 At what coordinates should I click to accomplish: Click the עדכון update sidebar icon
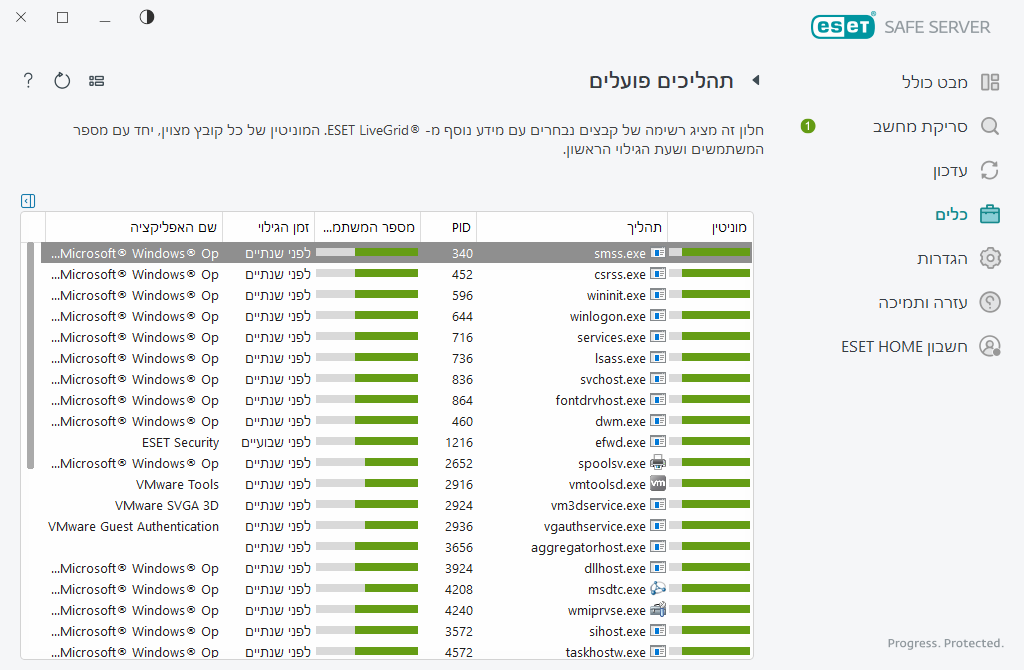pos(989,170)
